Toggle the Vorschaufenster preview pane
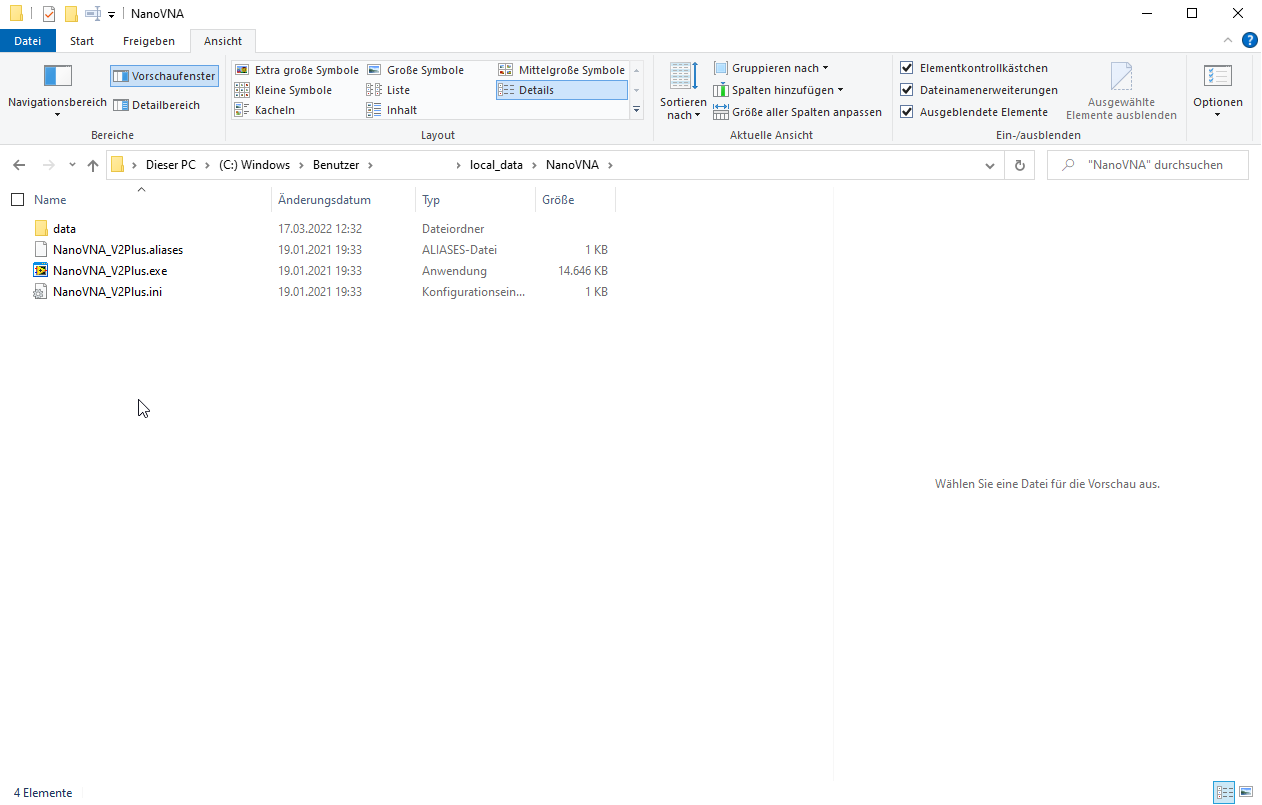Screen dimensions: 1262x805 click(x=164, y=76)
